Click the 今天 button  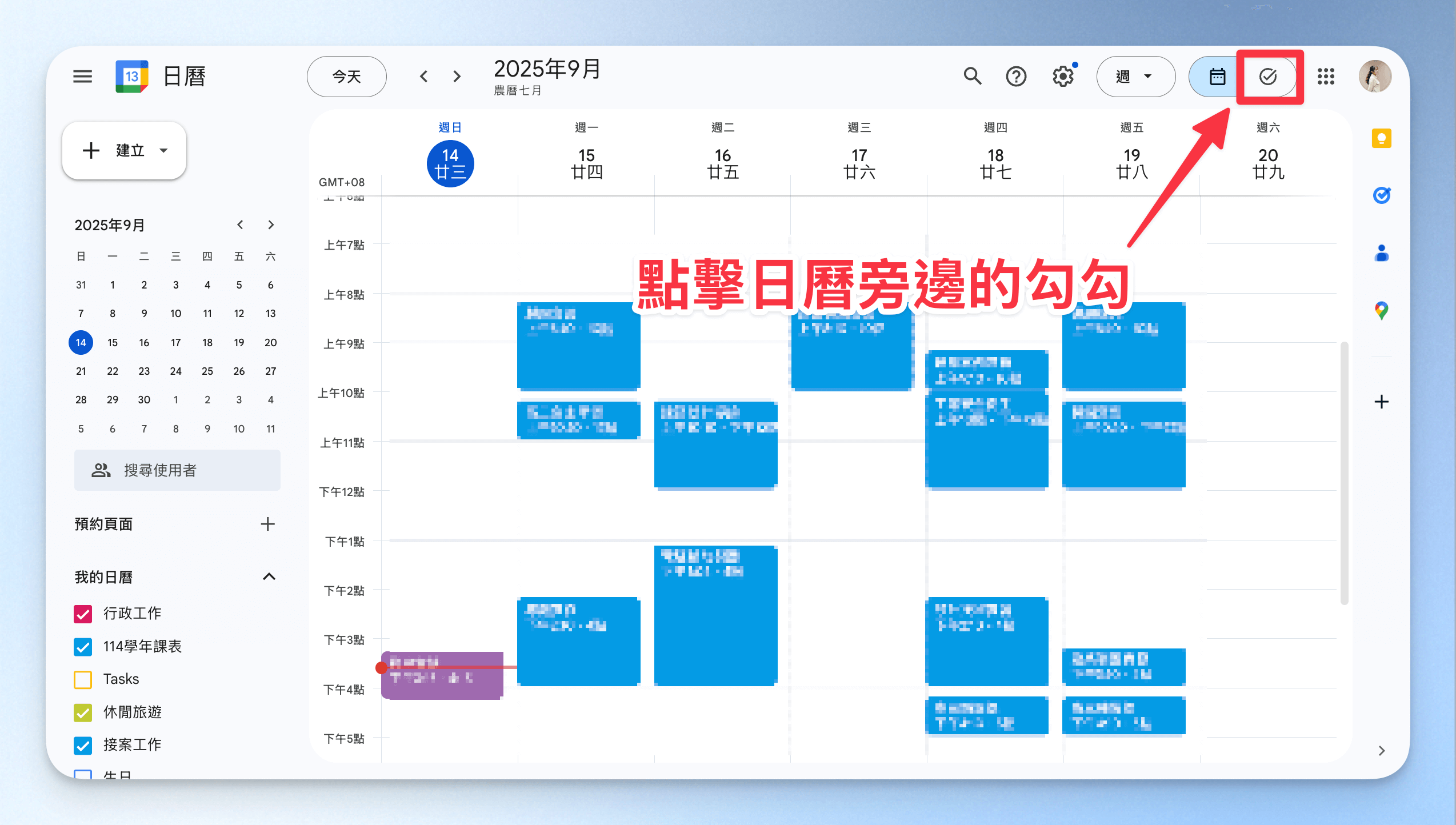coord(346,76)
